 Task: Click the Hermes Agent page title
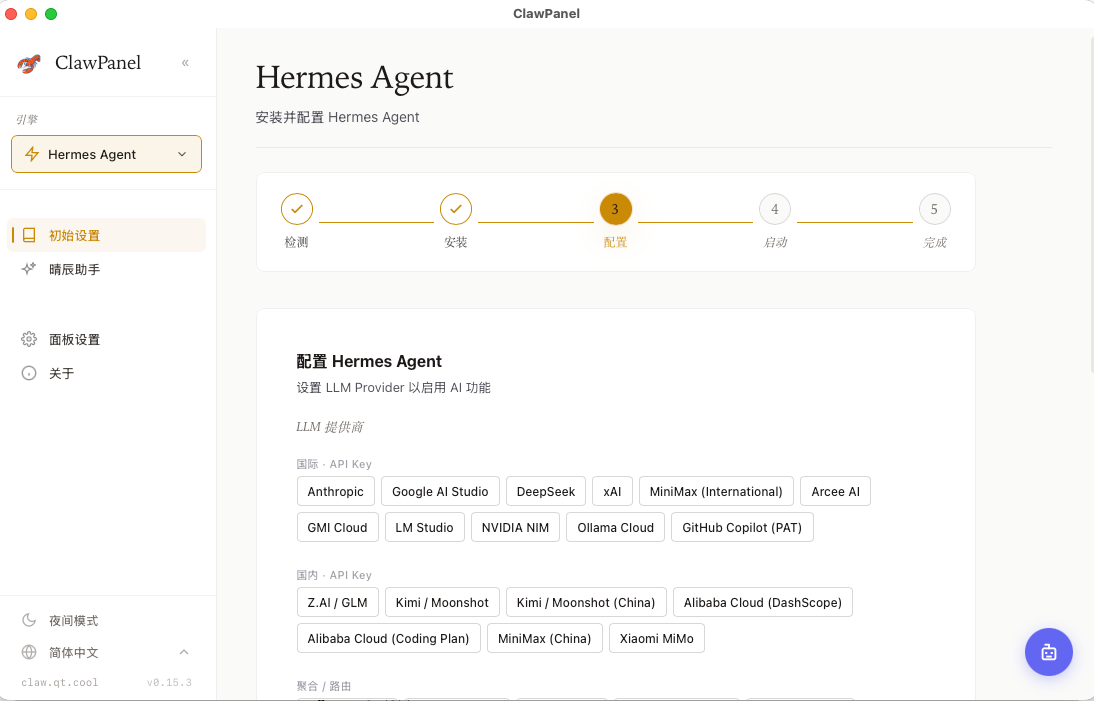(354, 77)
